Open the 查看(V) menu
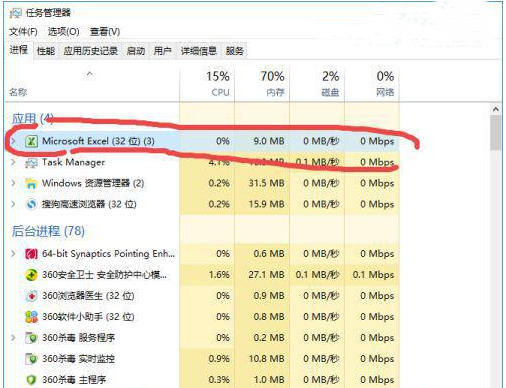Viewport: 506px width, 388px height. (x=105, y=32)
